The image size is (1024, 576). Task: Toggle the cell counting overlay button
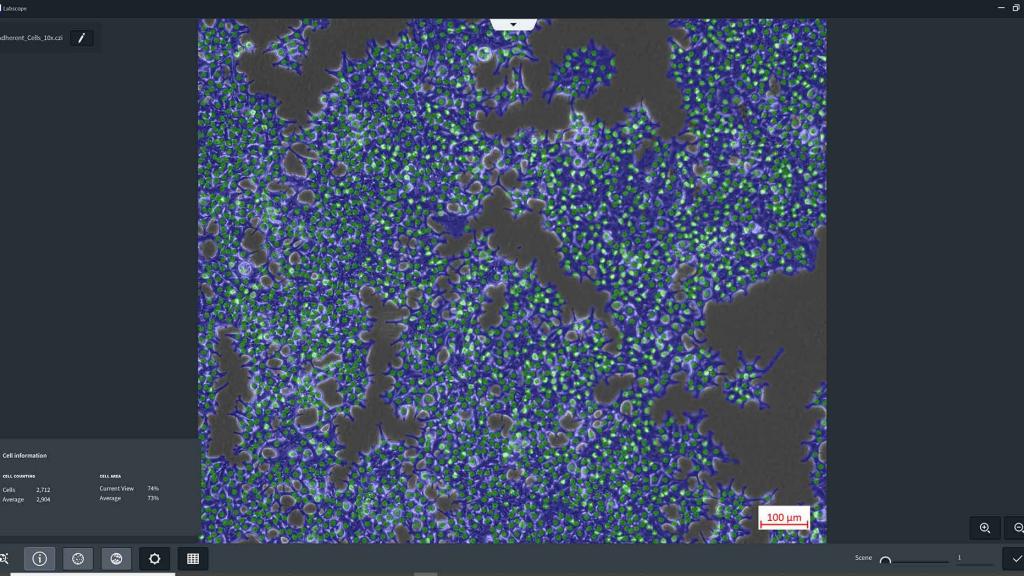coord(78,559)
